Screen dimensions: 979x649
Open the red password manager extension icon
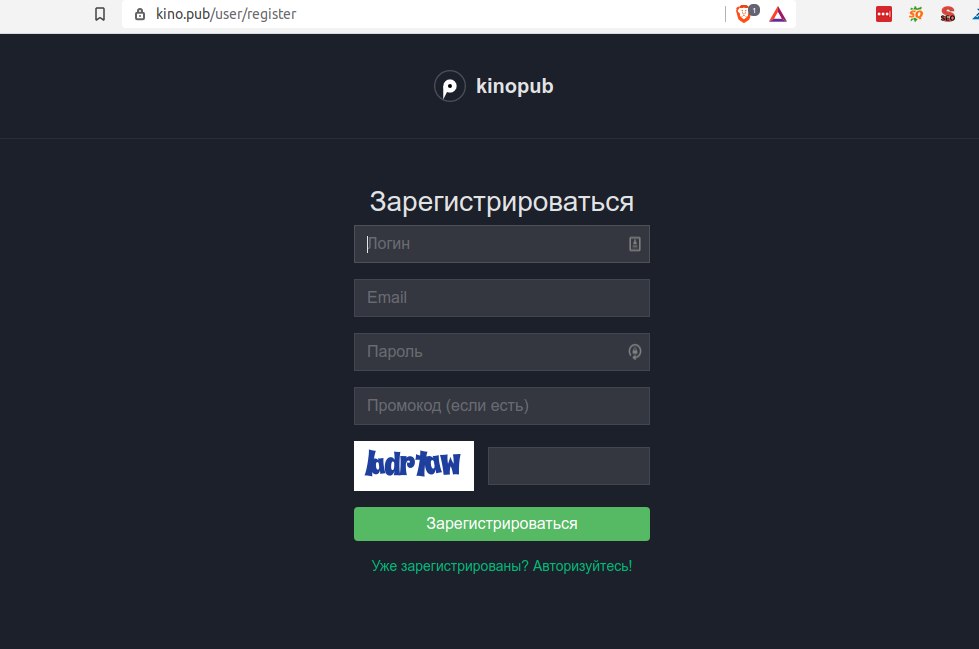coord(884,14)
